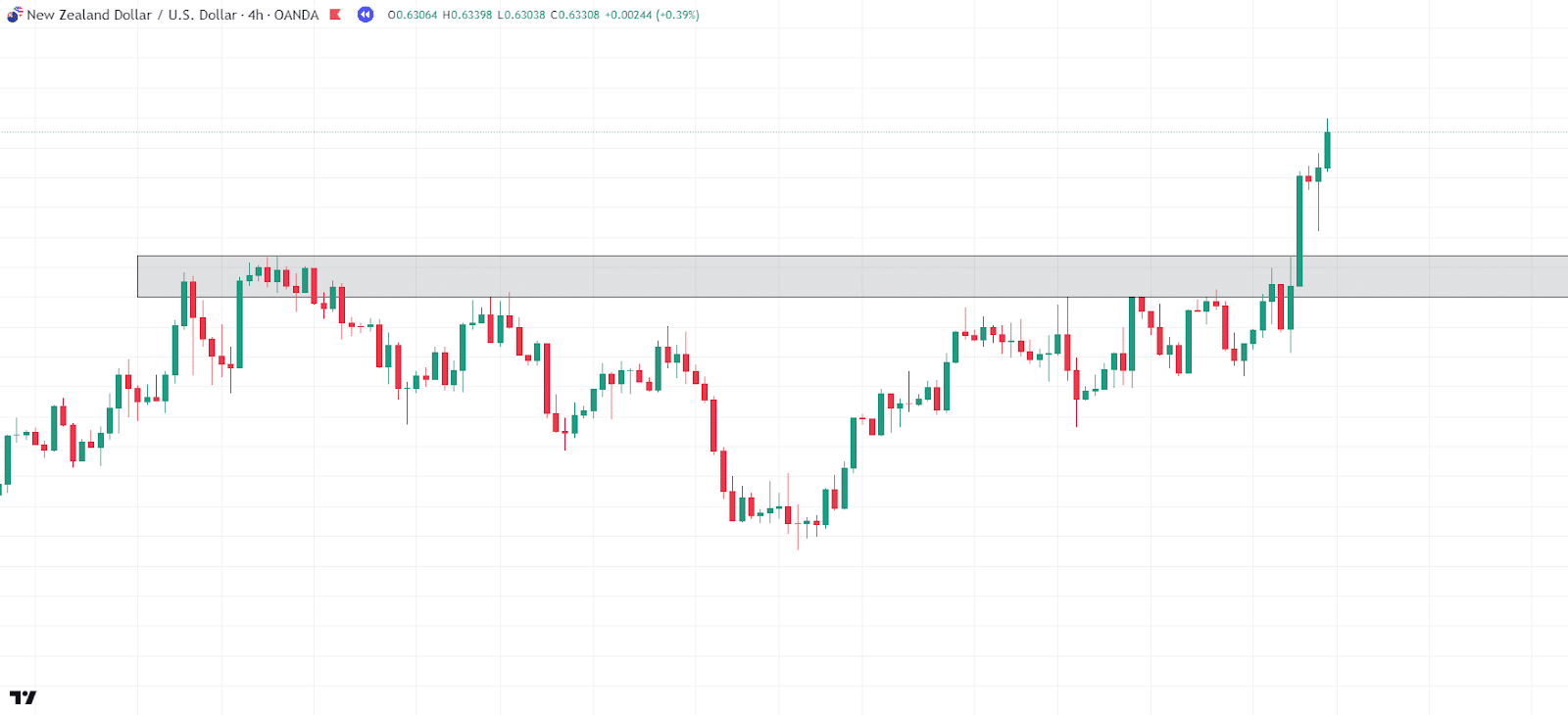Click the open price value O0.63064
1568x715 pixels.
[x=413, y=15]
